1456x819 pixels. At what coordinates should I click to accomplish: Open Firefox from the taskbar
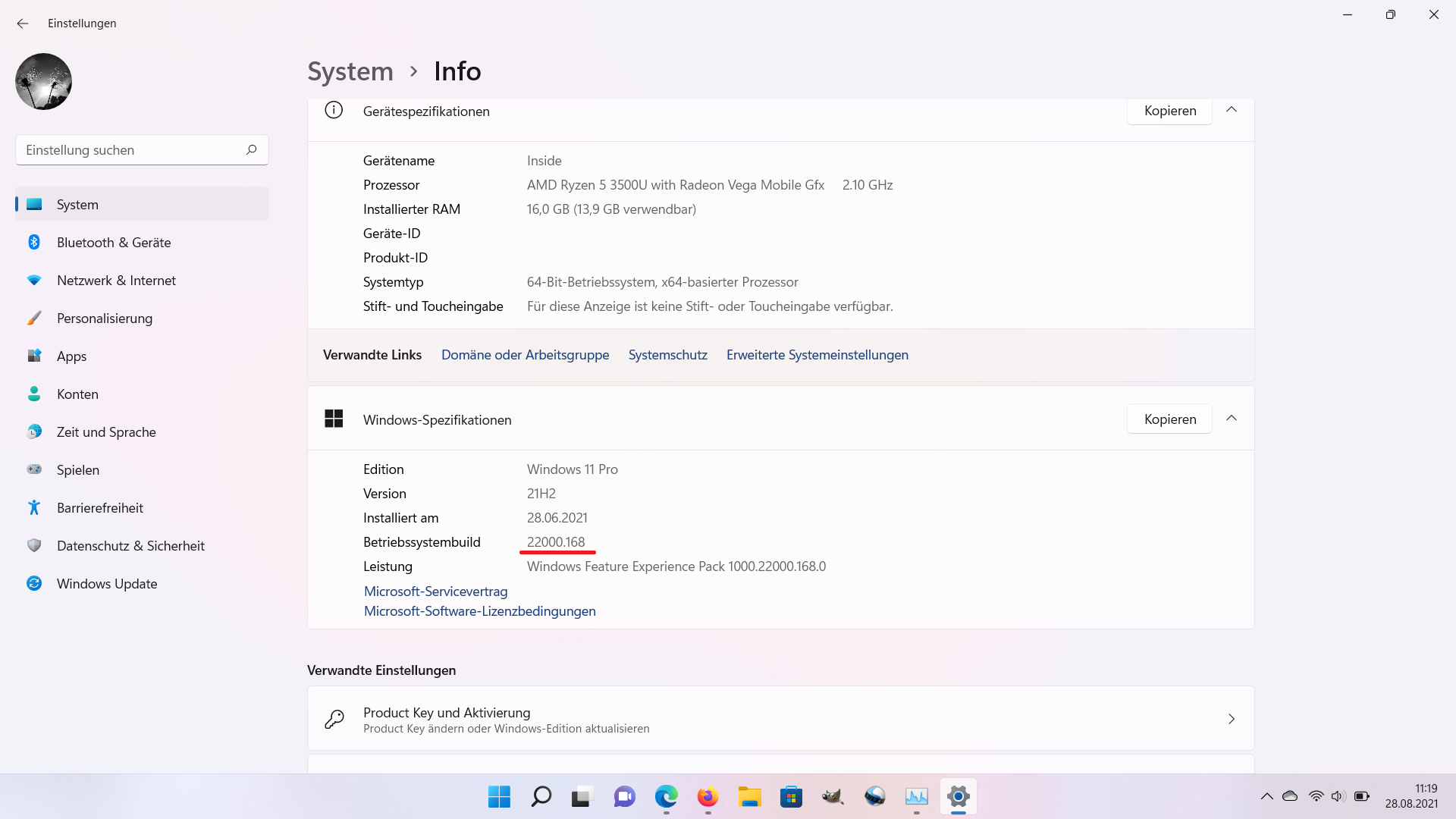[708, 797]
